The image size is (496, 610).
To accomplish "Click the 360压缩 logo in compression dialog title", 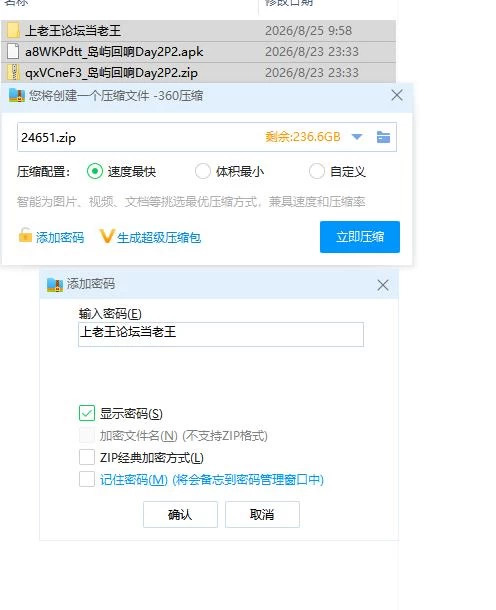I will (x=17, y=95).
